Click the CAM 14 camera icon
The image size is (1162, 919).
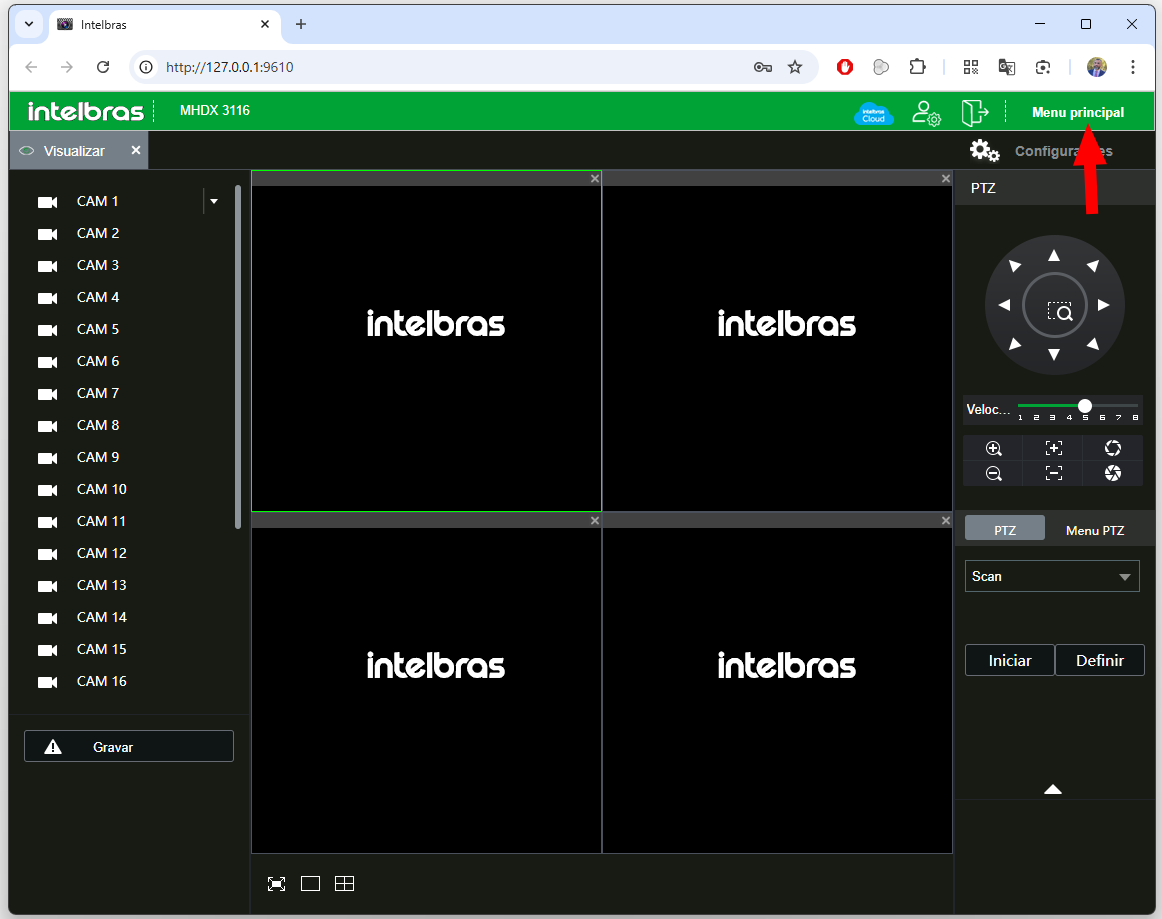[47, 618]
